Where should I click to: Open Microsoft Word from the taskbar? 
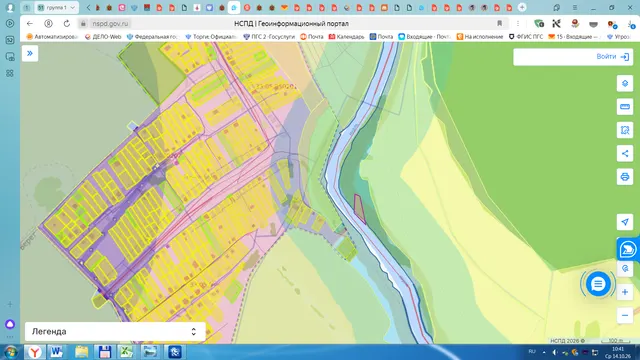pos(57,352)
